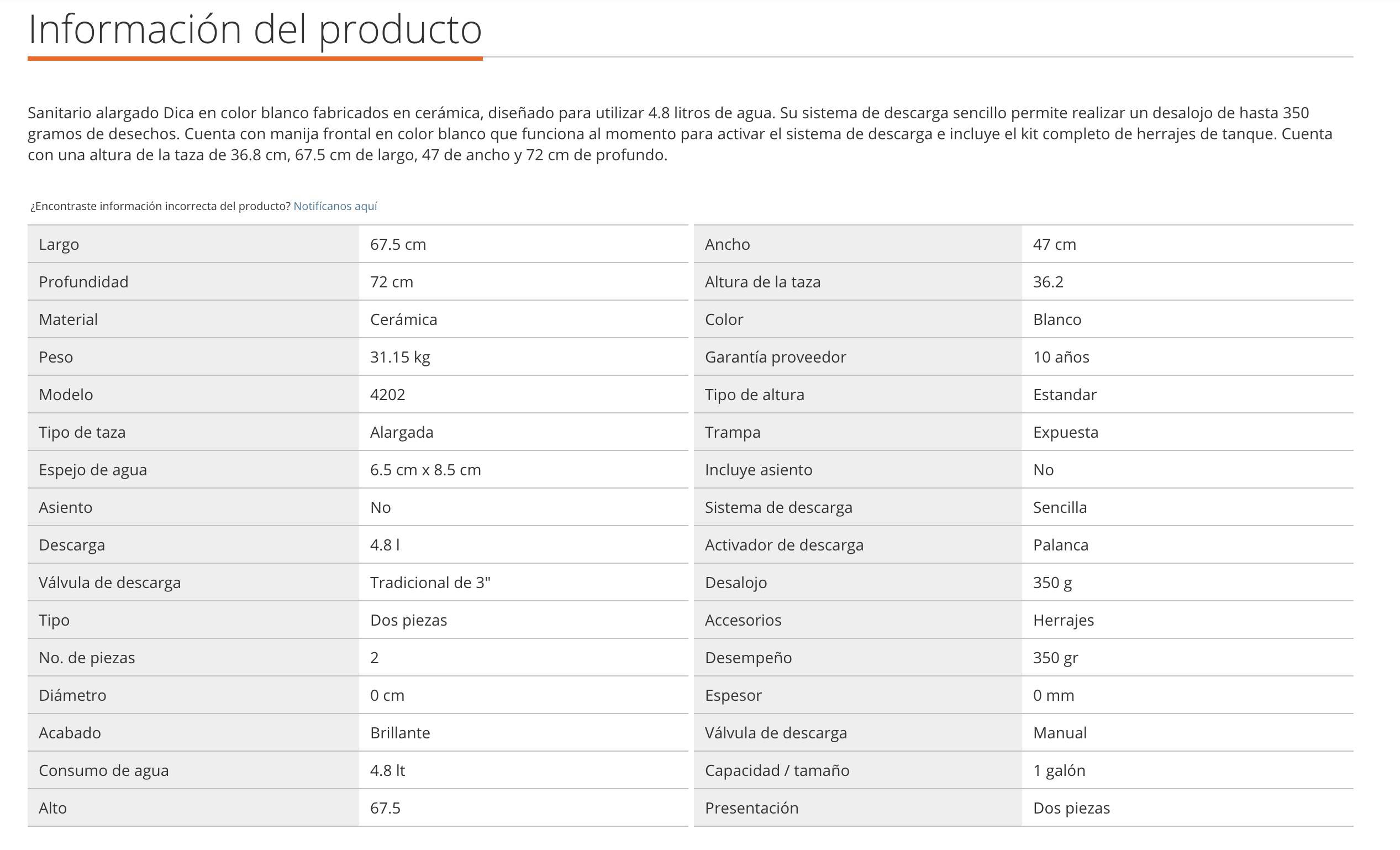Image resolution: width=1400 pixels, height=850 pixels.
Task: Click the 'Garantía proveedor' label
Action: pos(776,357)
